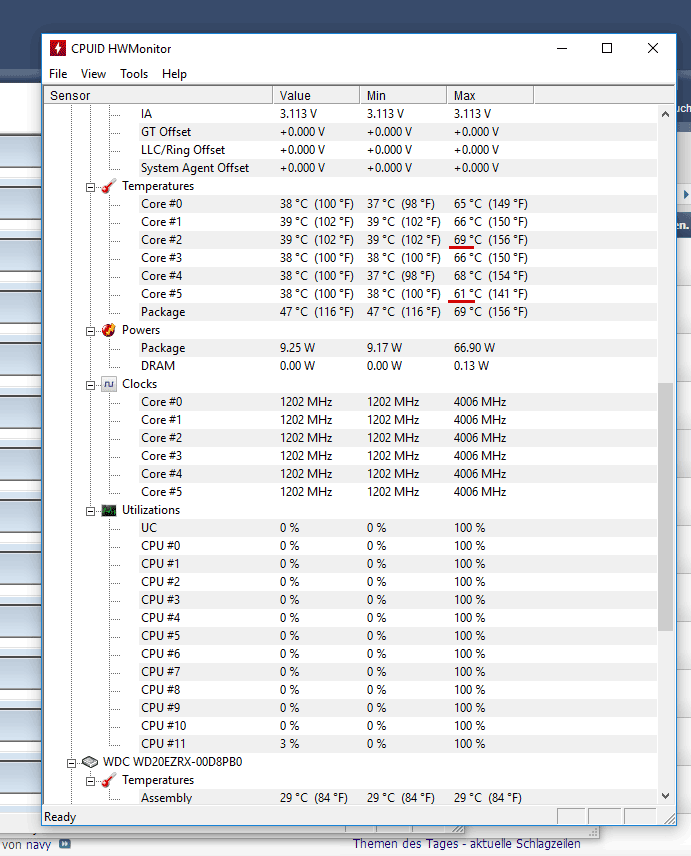Select the Core #0 temperature row
Screen dimensions: 691x856
[398, 204]
